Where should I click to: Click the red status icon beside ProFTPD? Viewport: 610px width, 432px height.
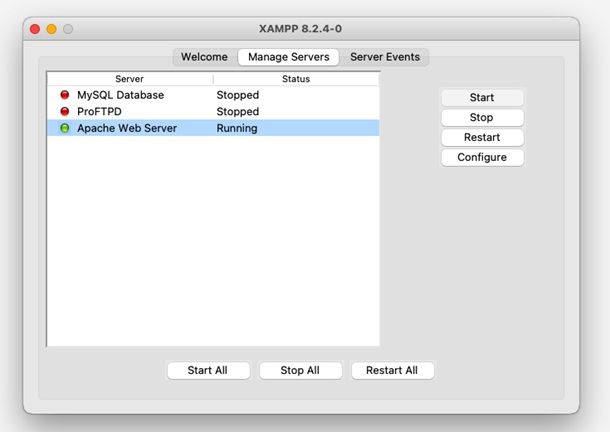click(x=65, y=112)
